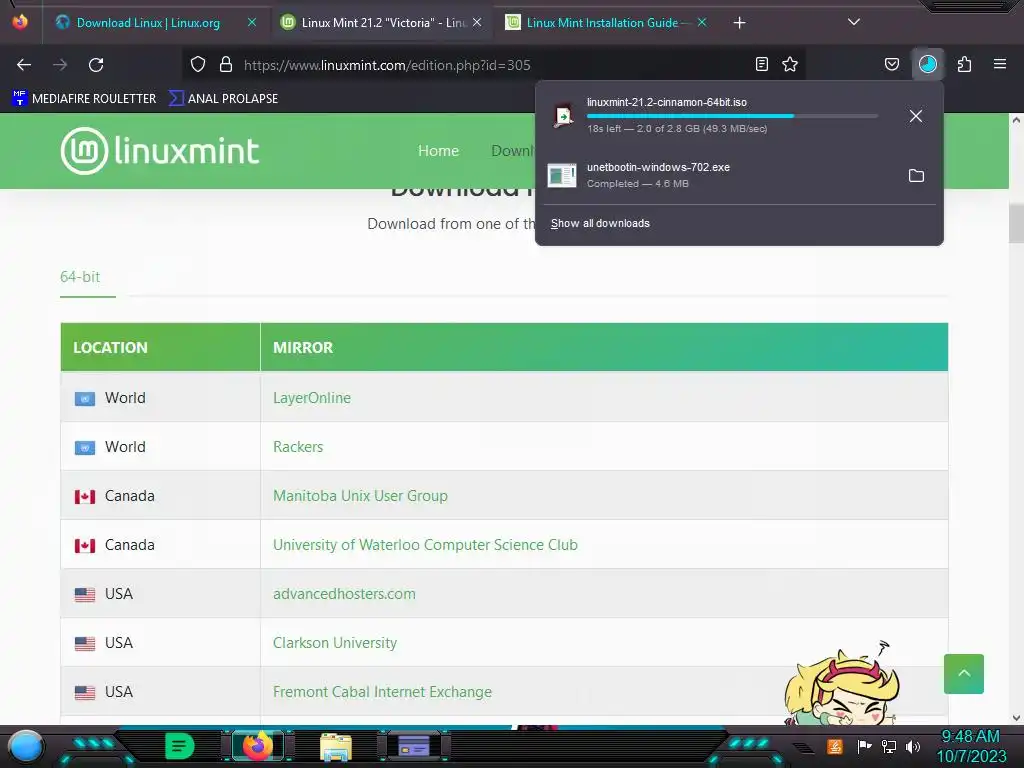The image size is (1024, 768).
Task: Open the green chat app in taskbar
Action: point(179,746)
